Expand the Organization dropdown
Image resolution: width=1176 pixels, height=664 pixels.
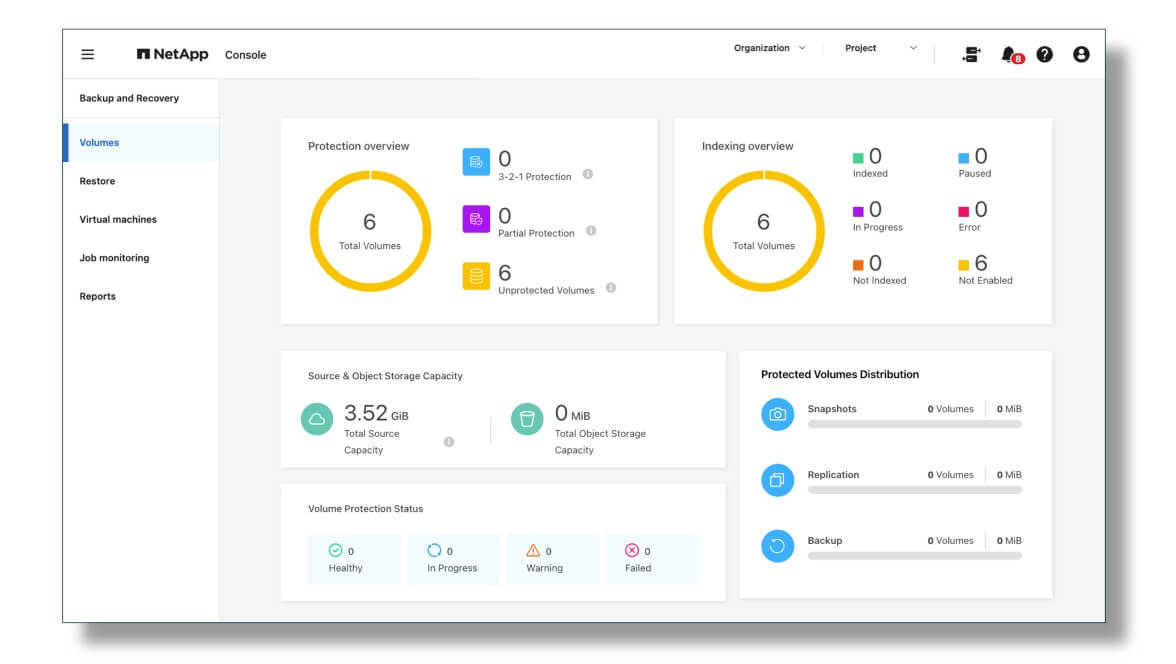point(769,48)
